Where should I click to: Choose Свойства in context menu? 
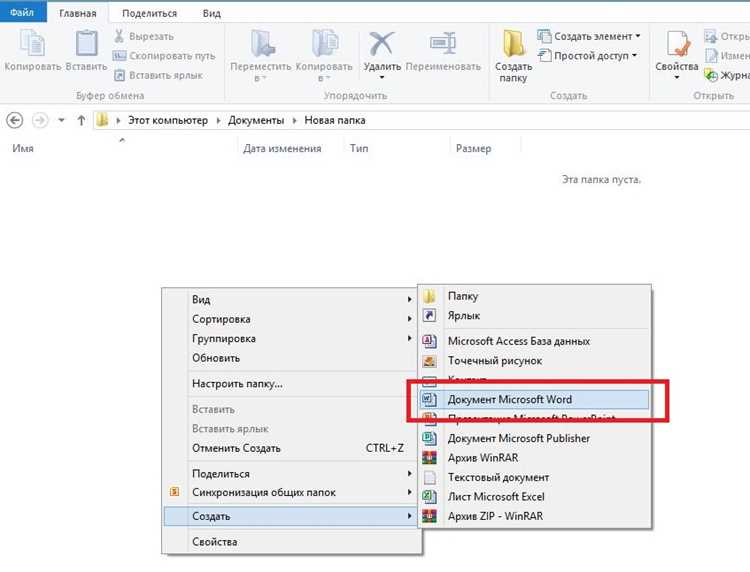click(x=292, y=542)
